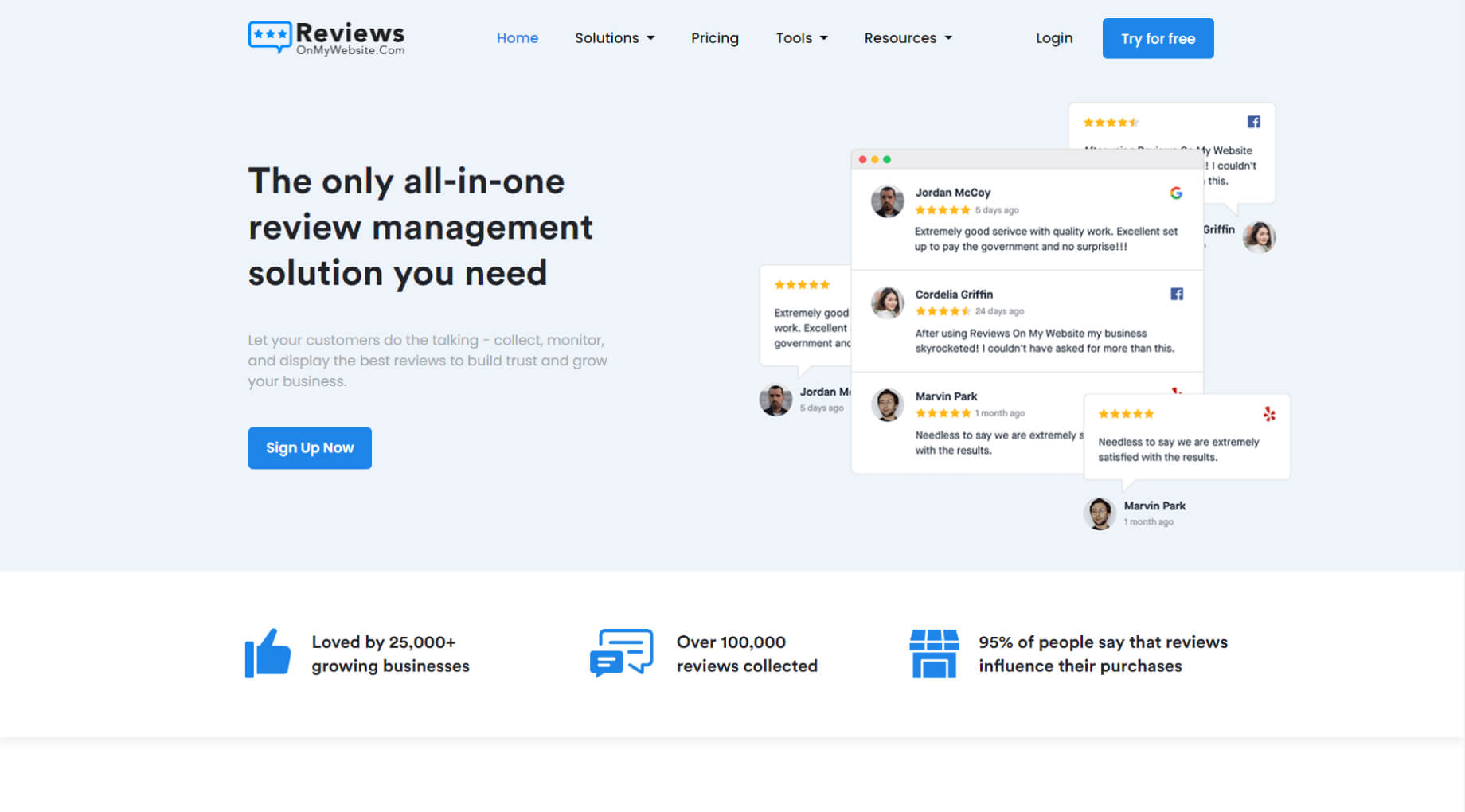
Task: Click 'Loved by 25,000+ growing businesses' text
Action: (390, 654)
